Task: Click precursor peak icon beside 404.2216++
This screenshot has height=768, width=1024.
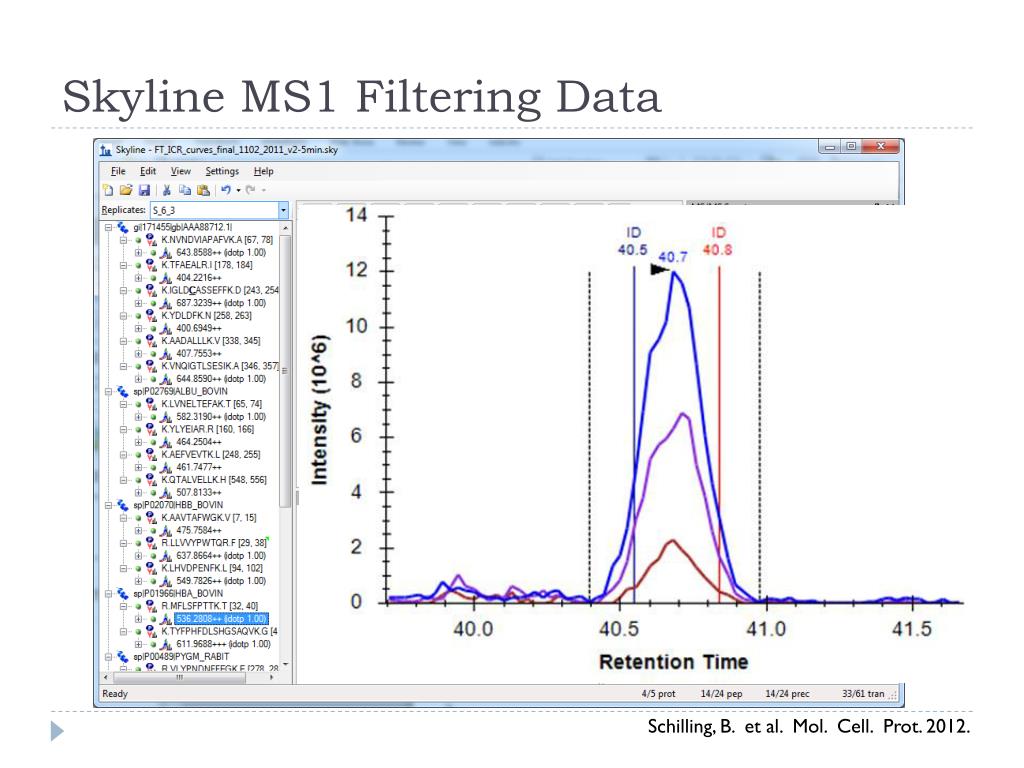Action: point(167,278)
